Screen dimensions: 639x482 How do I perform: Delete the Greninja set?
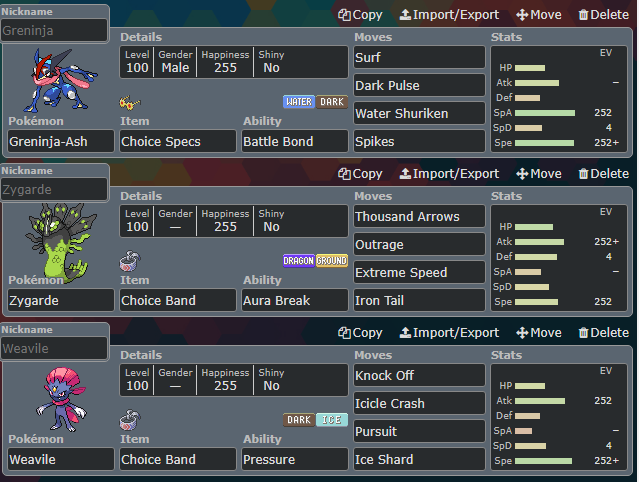click(x=604, y=15)
